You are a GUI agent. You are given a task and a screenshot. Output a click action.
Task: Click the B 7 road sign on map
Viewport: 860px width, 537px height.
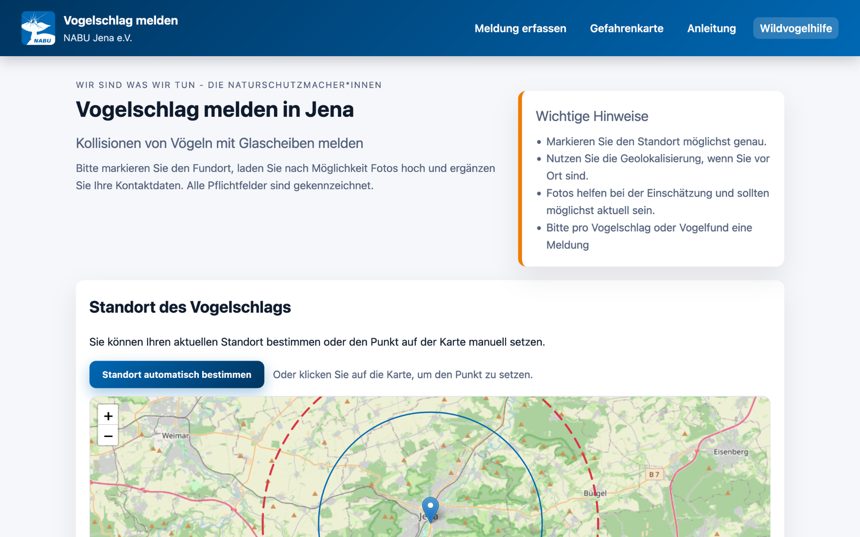654,474
